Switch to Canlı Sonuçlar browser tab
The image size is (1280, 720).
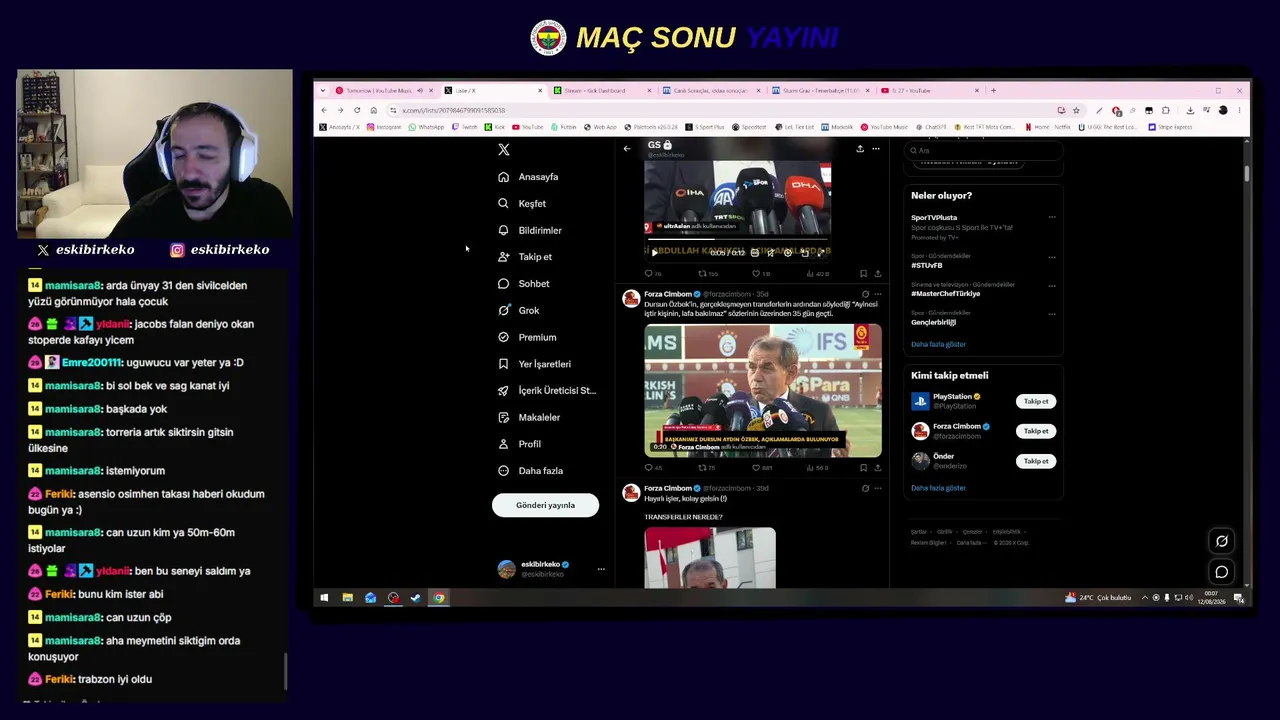[712, 91]
